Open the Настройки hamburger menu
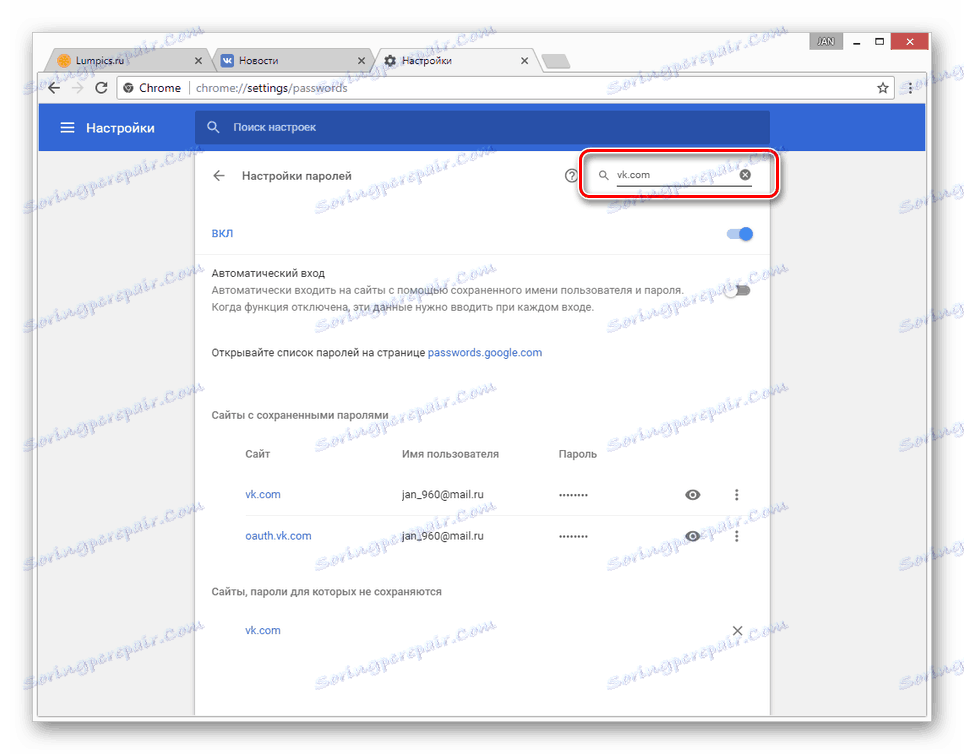The width and height of the screenshot is (964, 754). (67, 127)
